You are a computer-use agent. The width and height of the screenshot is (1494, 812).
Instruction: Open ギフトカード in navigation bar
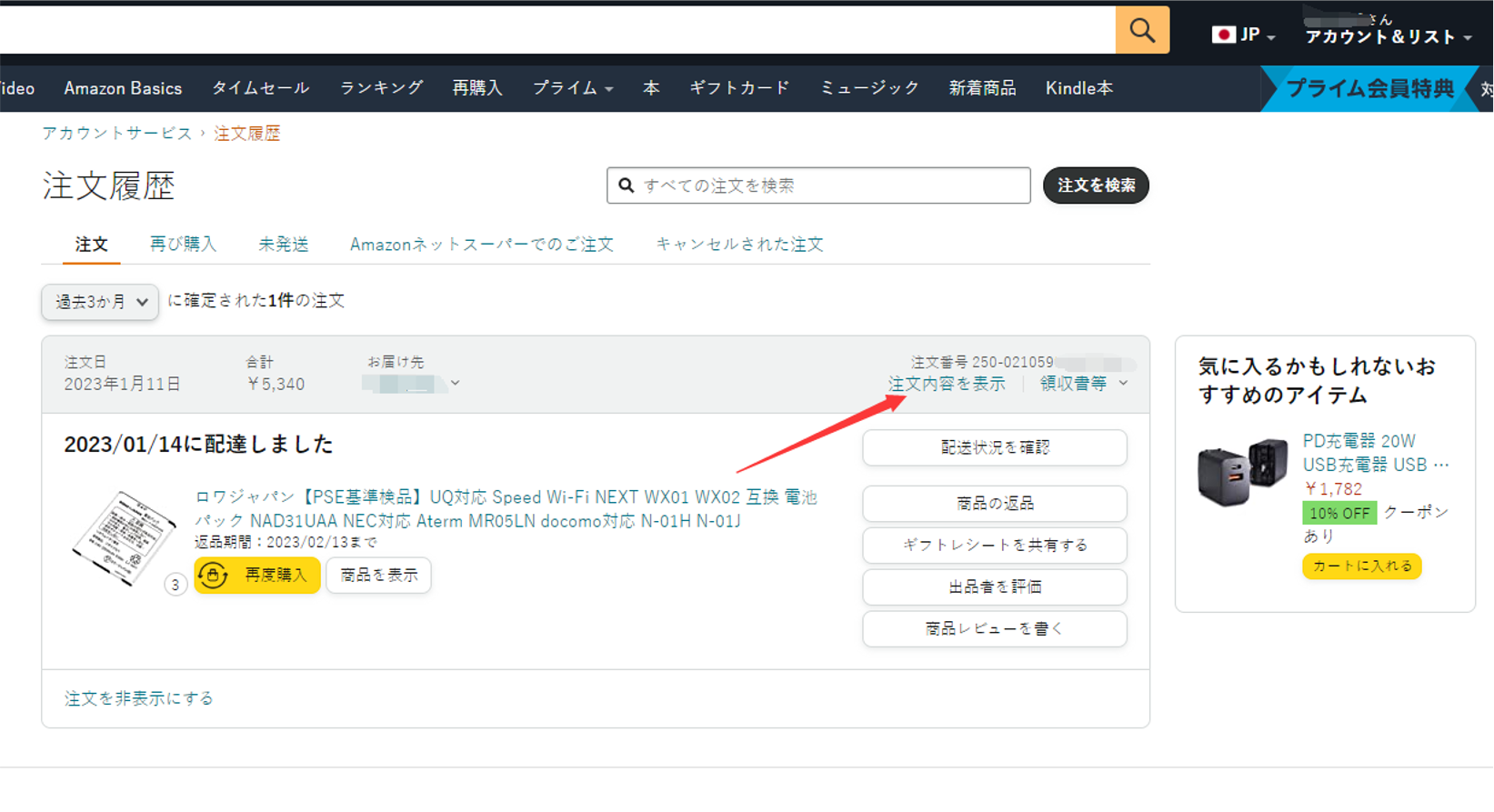[x=739, y=88]
